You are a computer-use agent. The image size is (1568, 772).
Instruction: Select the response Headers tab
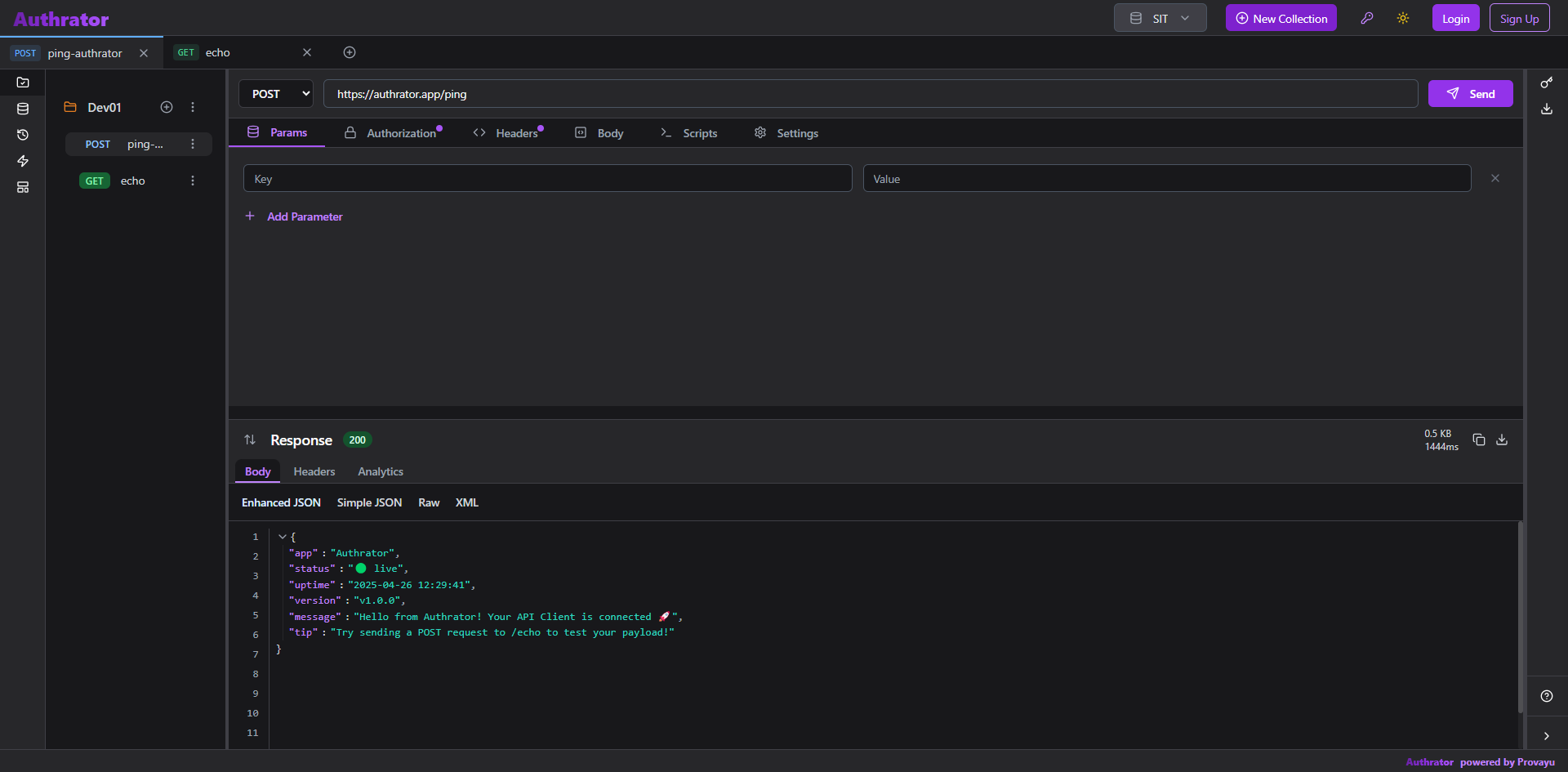(314, 471)
